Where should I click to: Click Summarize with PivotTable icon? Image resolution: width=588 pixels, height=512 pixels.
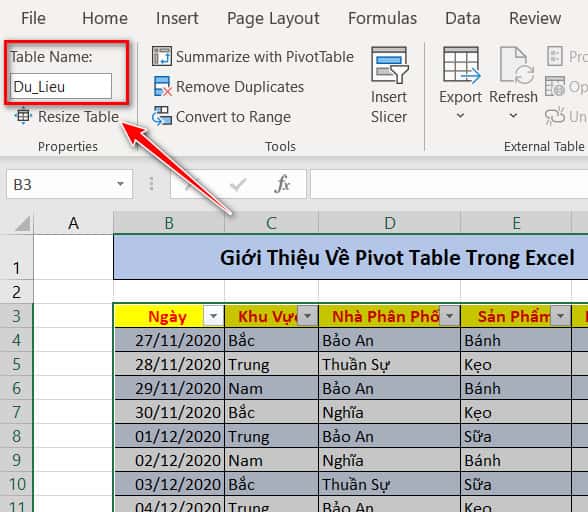click(x=162, y=56)
